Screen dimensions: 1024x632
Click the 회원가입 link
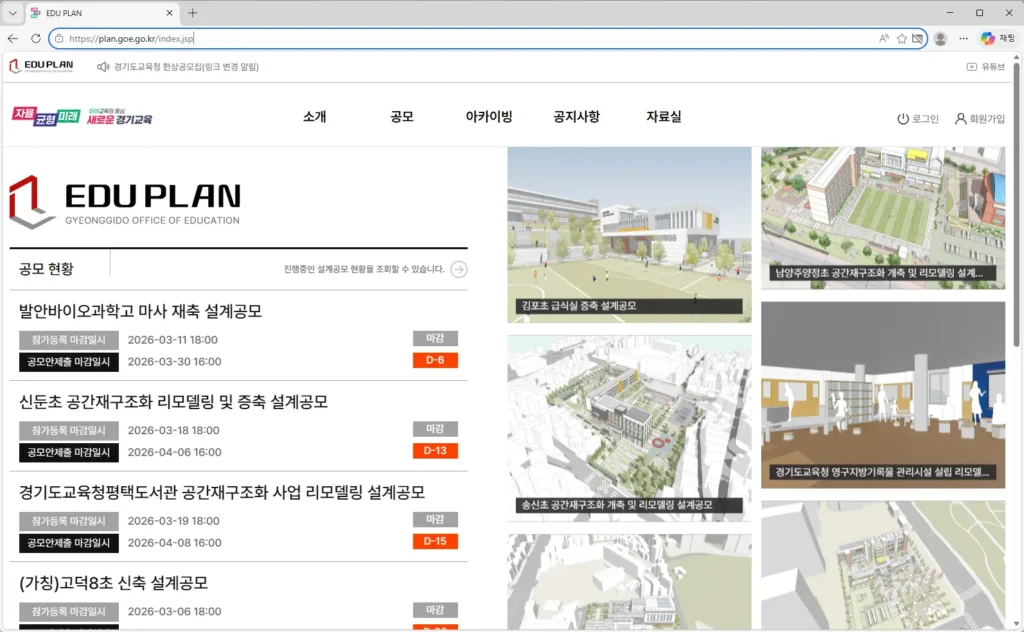point(988,116)
